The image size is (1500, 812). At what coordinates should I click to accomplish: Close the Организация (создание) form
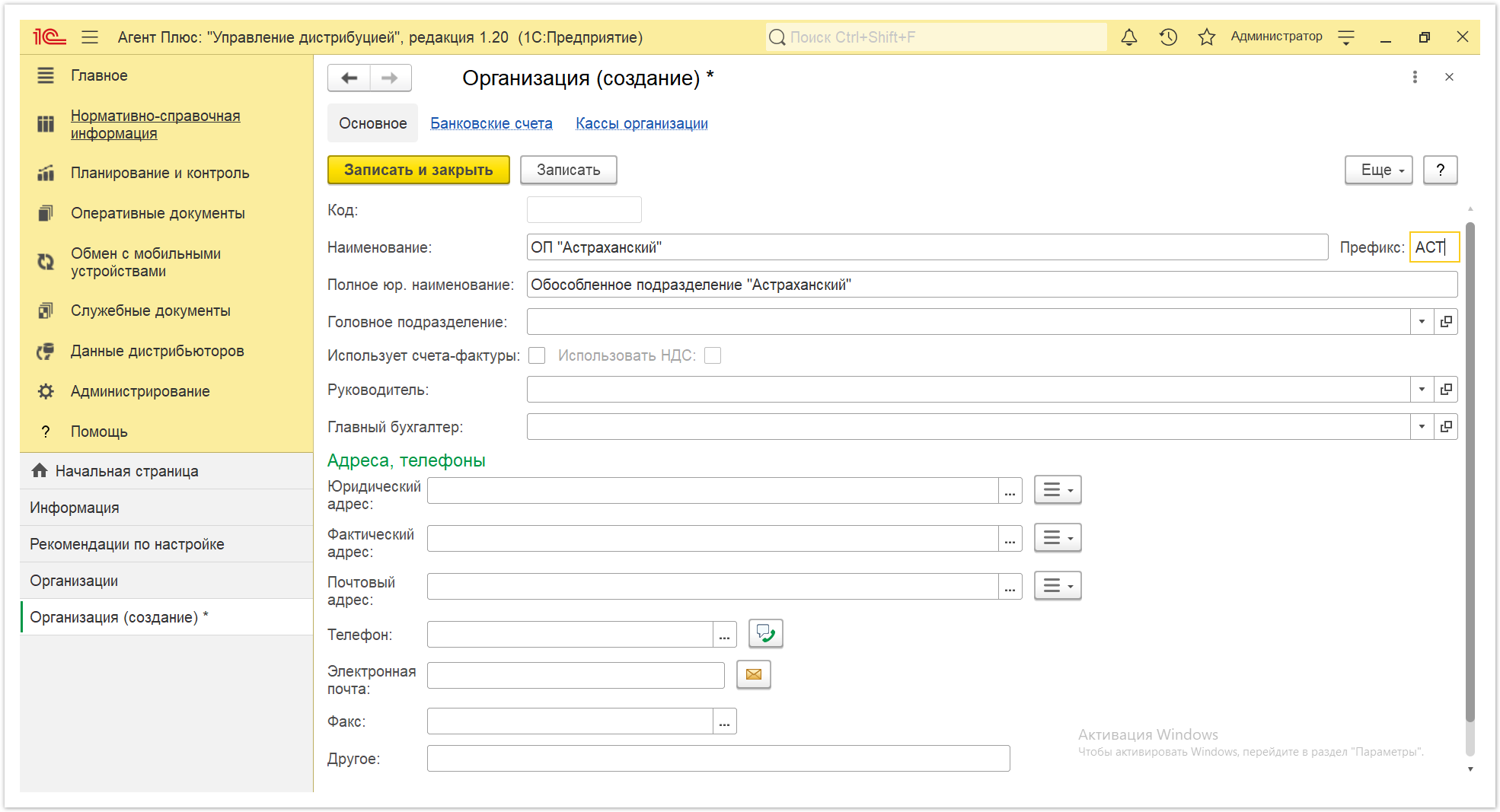1449,77
